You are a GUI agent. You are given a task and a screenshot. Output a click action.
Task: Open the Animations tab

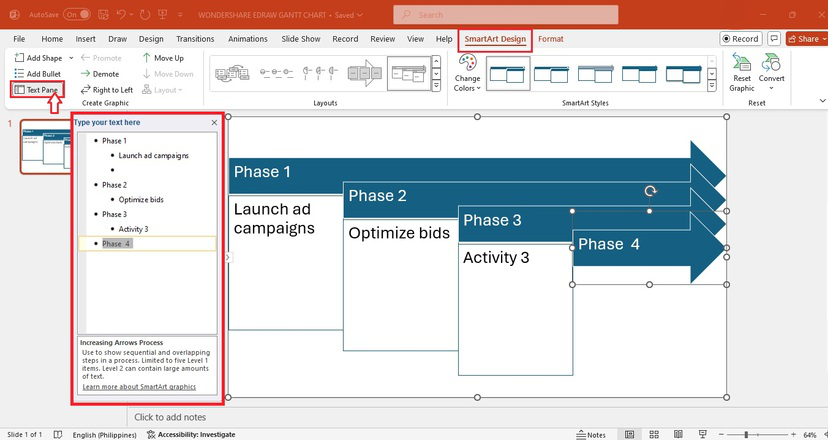click(248, 39)
